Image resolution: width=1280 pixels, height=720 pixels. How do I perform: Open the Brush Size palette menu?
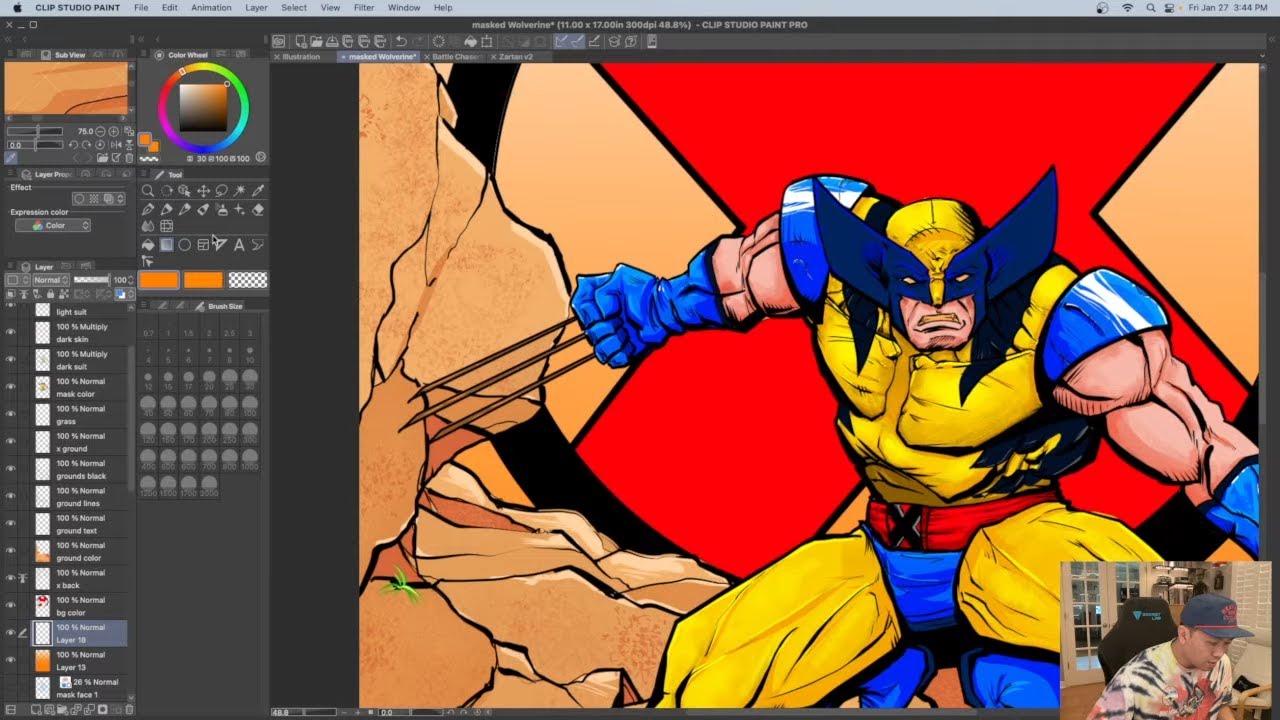point(144,306)
